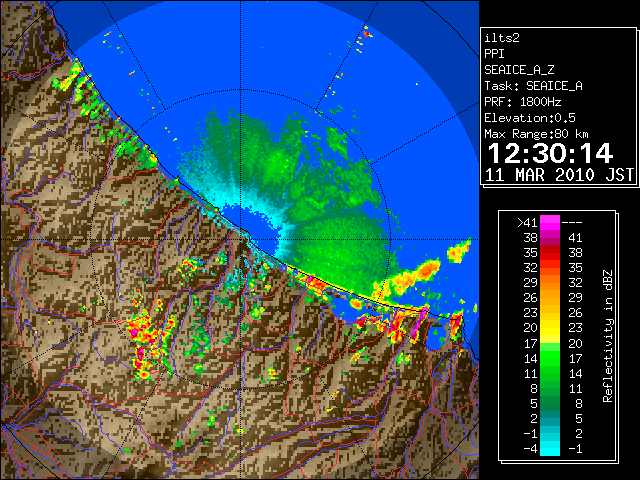Pick the purple swatch for 38 to 41 dBZ

point(550,238)
